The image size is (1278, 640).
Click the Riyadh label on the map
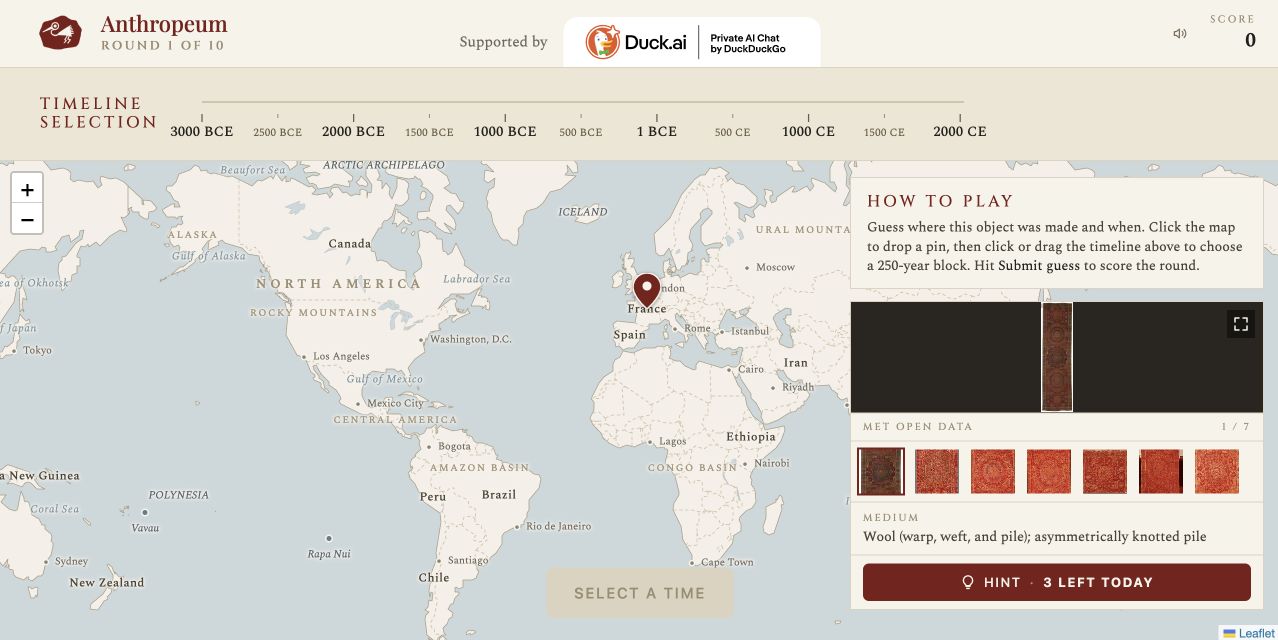(x=798, y=387)
